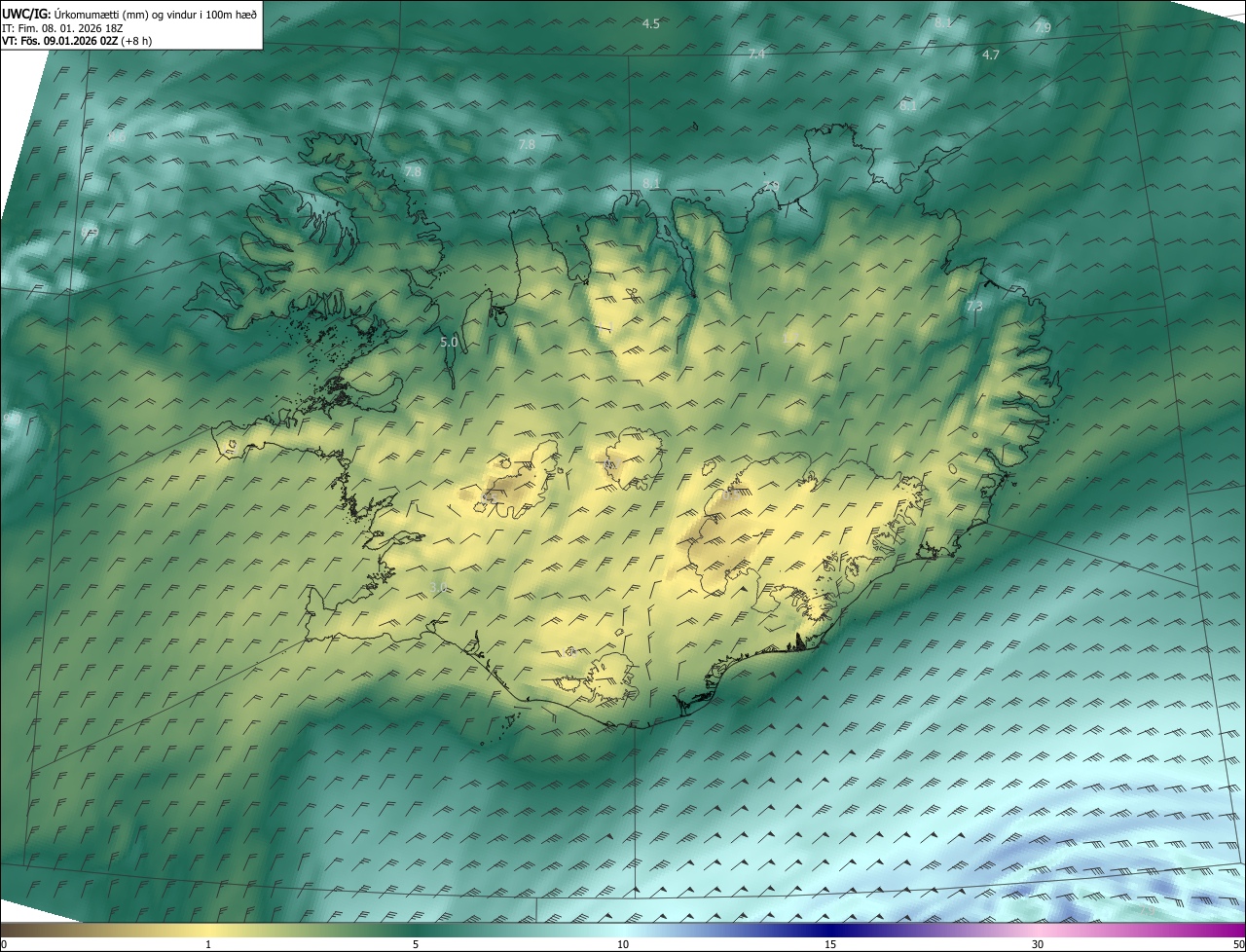Pick the 7.3 value label on the map
The width and height of the screenshot is (1246, 952).
click(974, 307)
